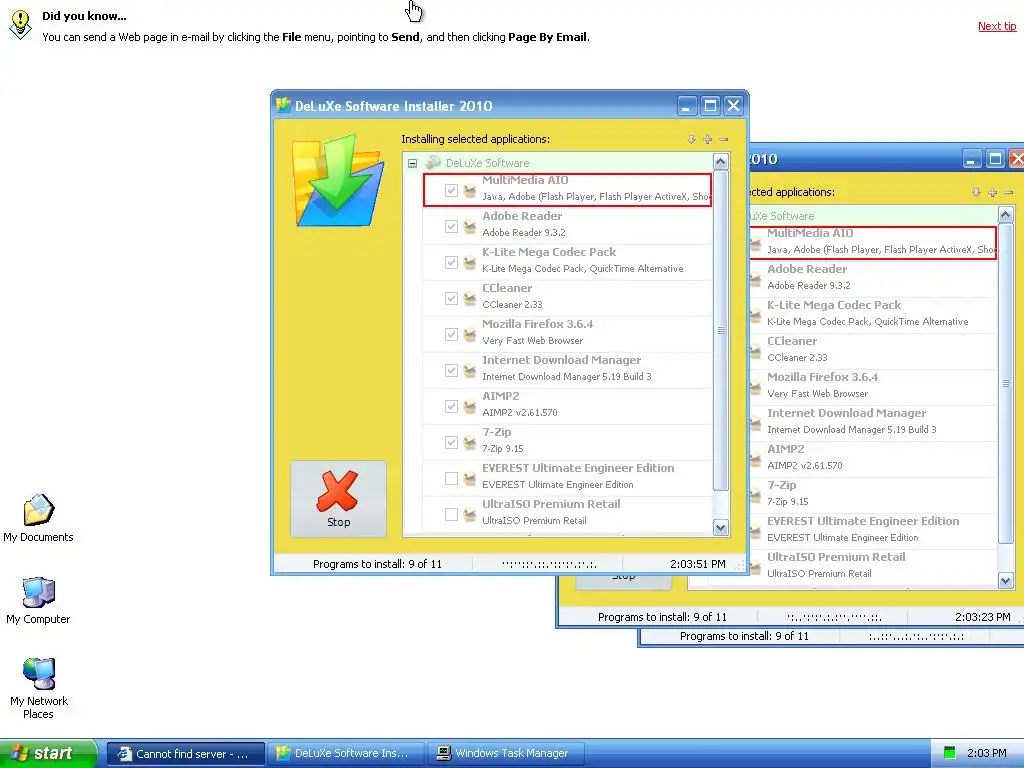Click the 2:03:23 PM time in back window
Screen dimensions: 1024x768
point(982,616)
